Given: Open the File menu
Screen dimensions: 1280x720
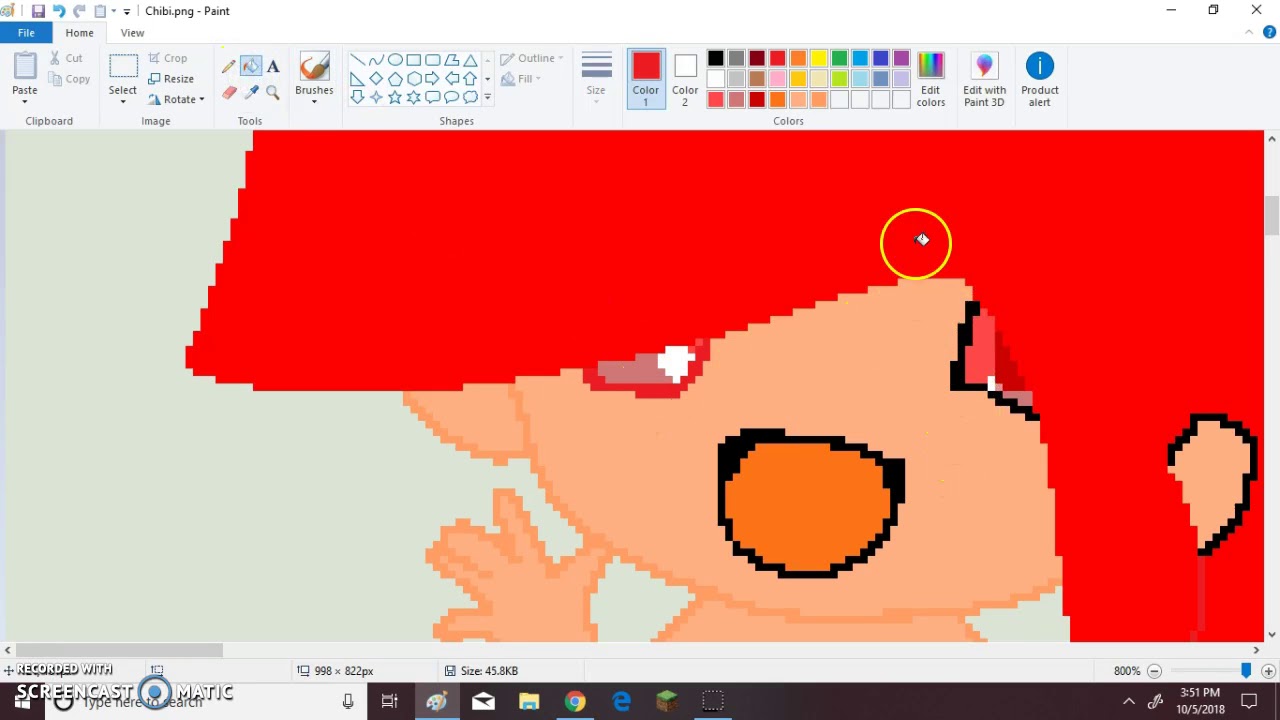Looking at the screenshot, I should [x=26, y=33].
